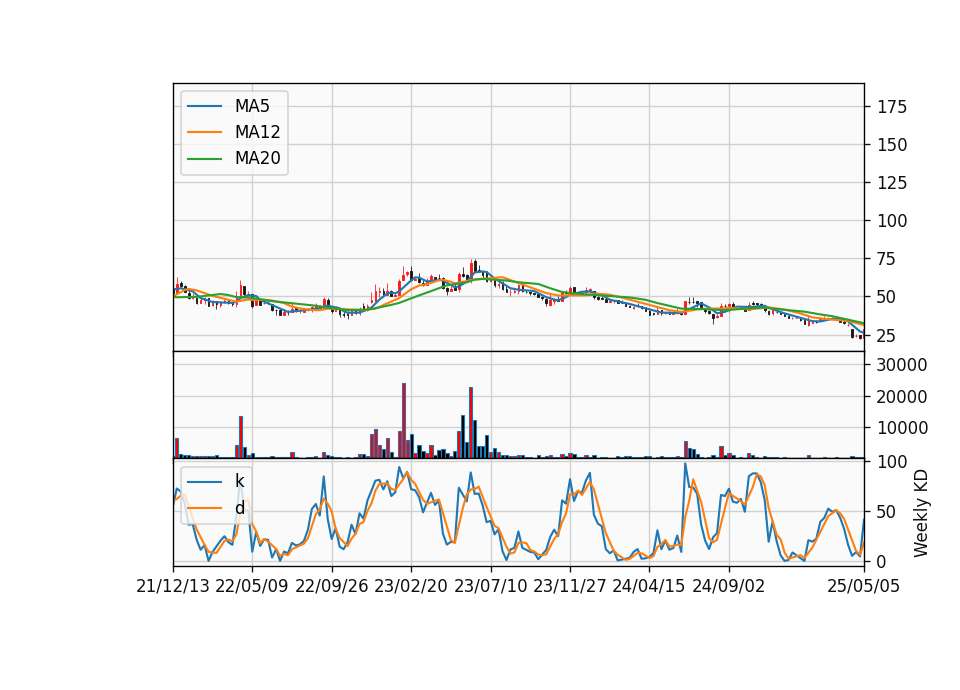Click the 22/05/09 date label
The height and width of the screenshot is (690, 960).
point(252,586)
